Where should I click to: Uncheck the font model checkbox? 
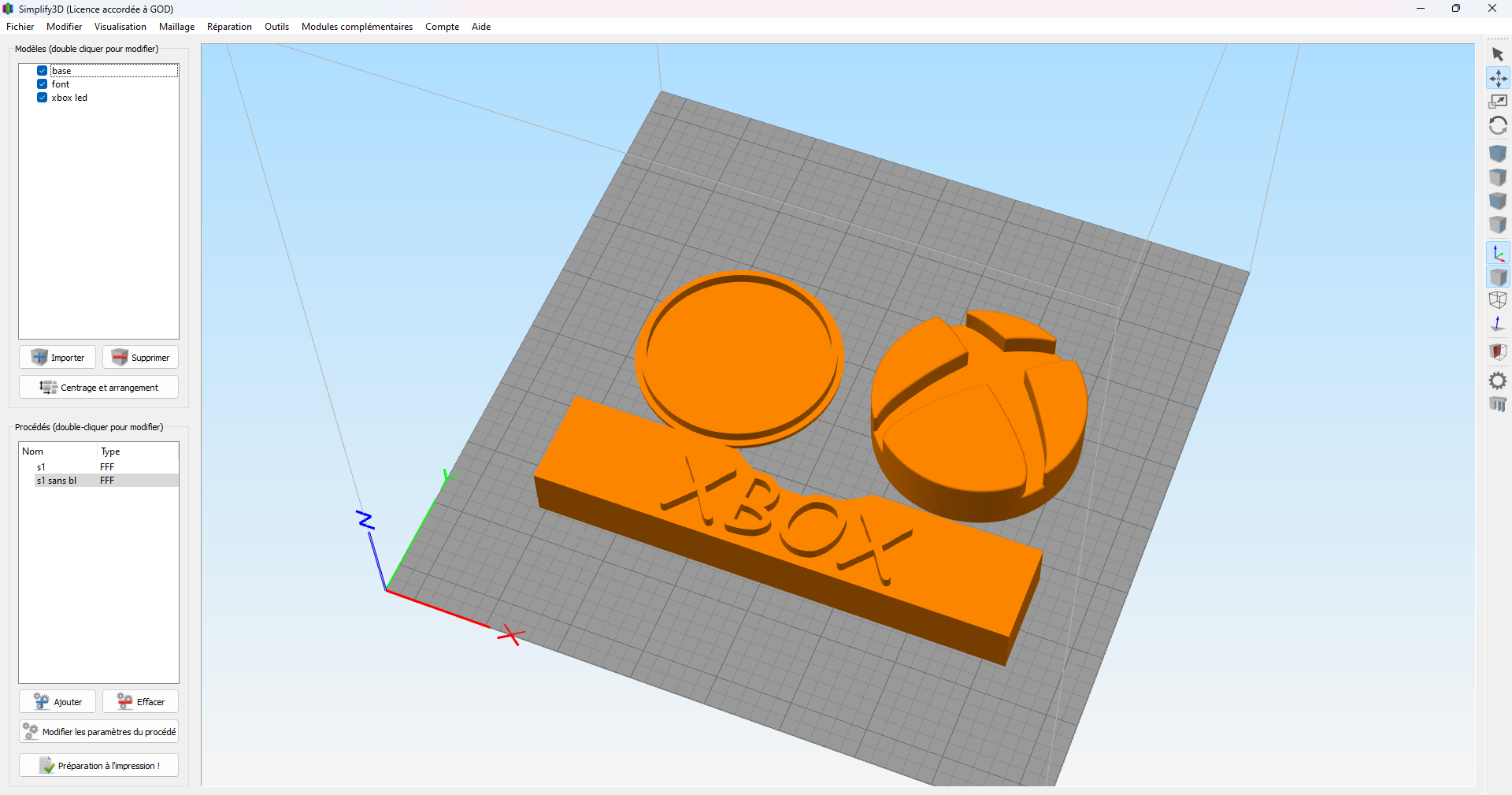pos(42,84)
